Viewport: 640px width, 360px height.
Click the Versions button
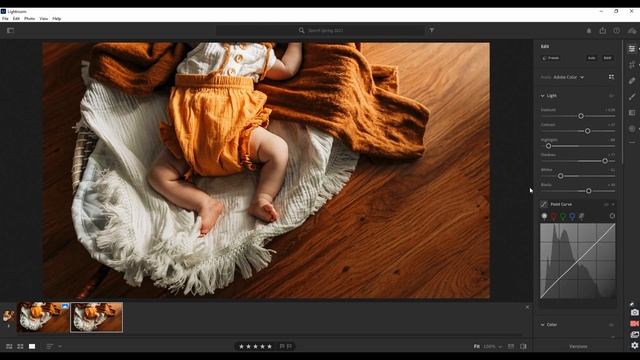[x=578, y=347]
